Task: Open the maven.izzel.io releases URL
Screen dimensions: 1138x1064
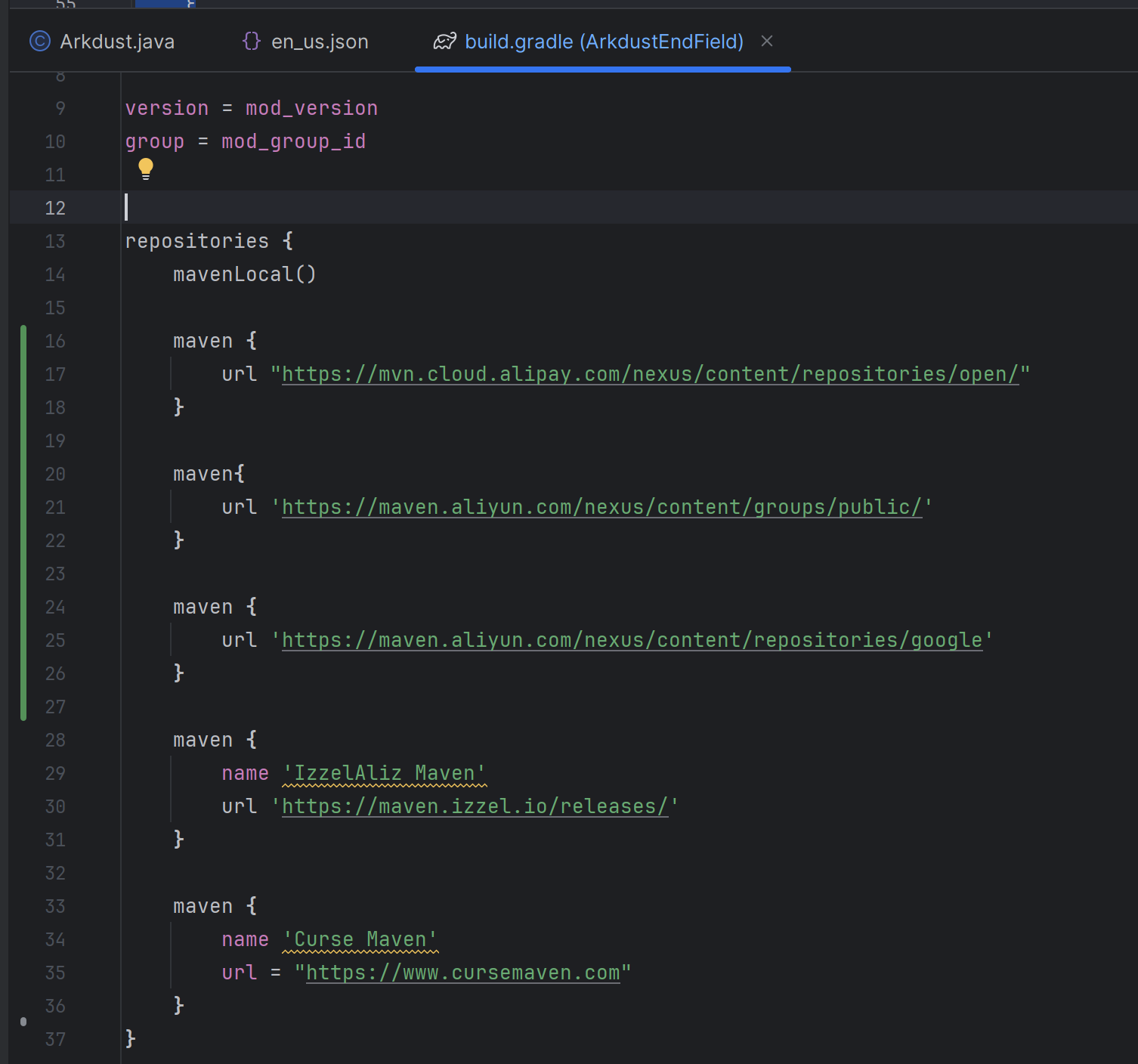Action: [x=475, y=806]
